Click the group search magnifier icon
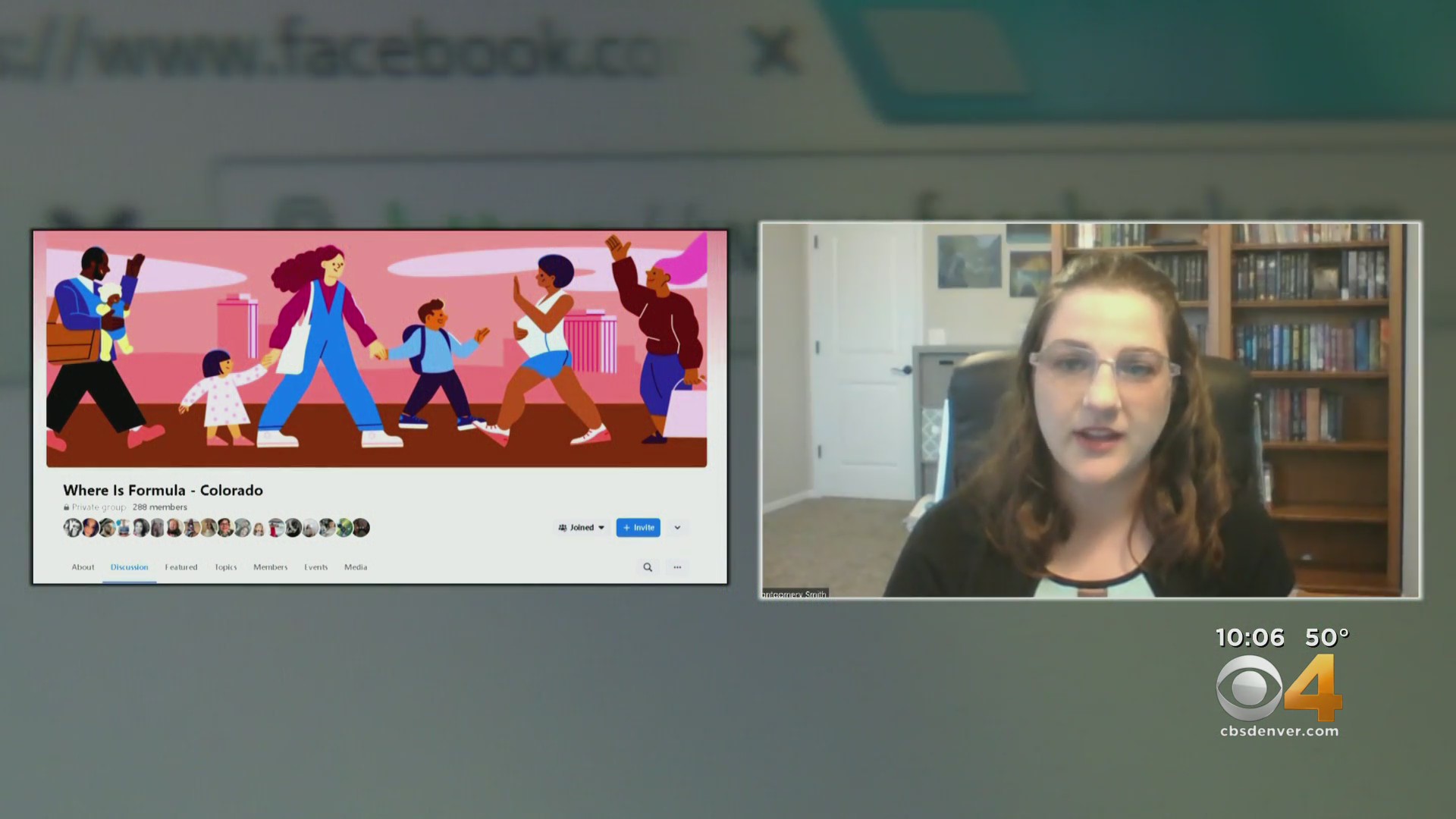The width and height of the screenshot is (1456, 819). tap(648, 567)
